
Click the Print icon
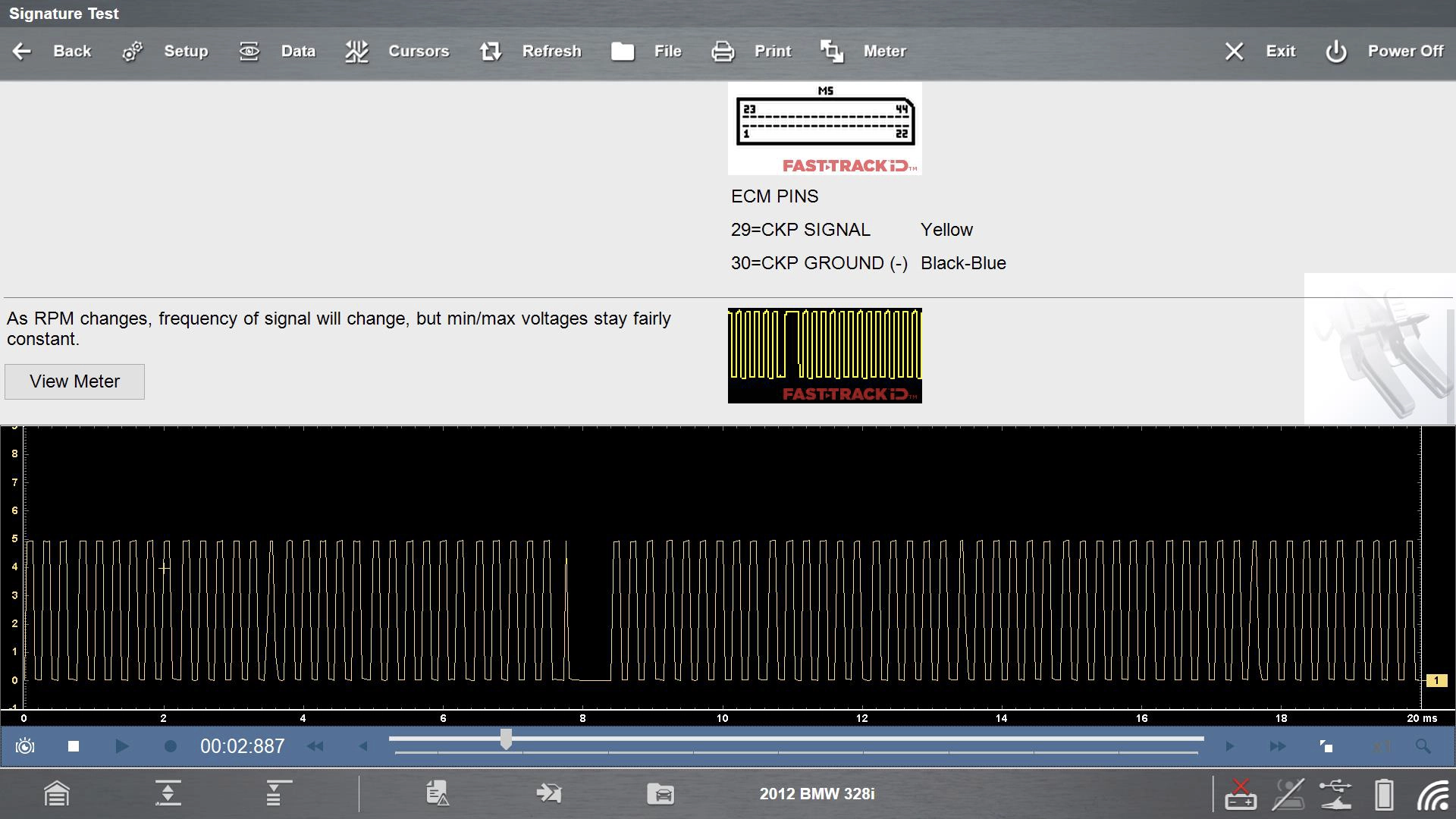pyautogui.click(x=723, y=52)
